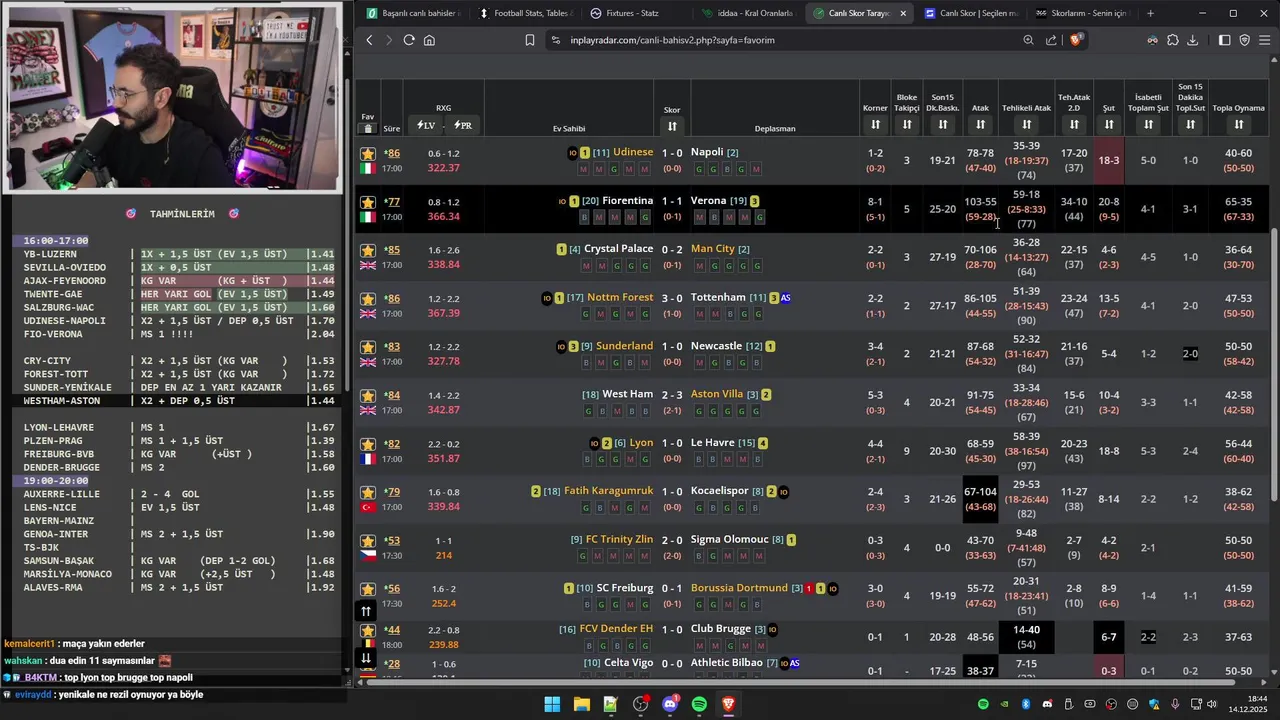The image size is (1280, 720).
Task: Open Aston Villa team link
Action: [717, 394]
